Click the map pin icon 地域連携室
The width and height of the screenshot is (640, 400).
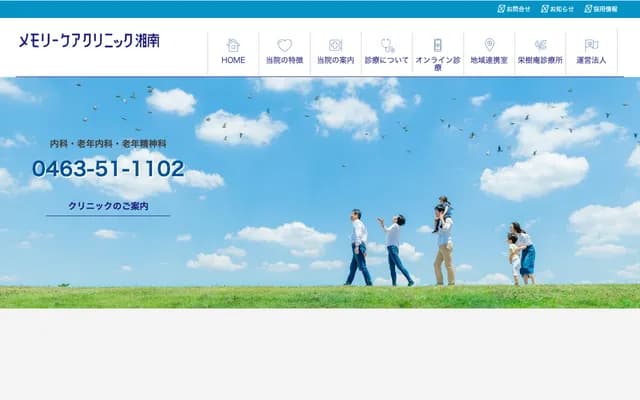(x=489, y=45)
